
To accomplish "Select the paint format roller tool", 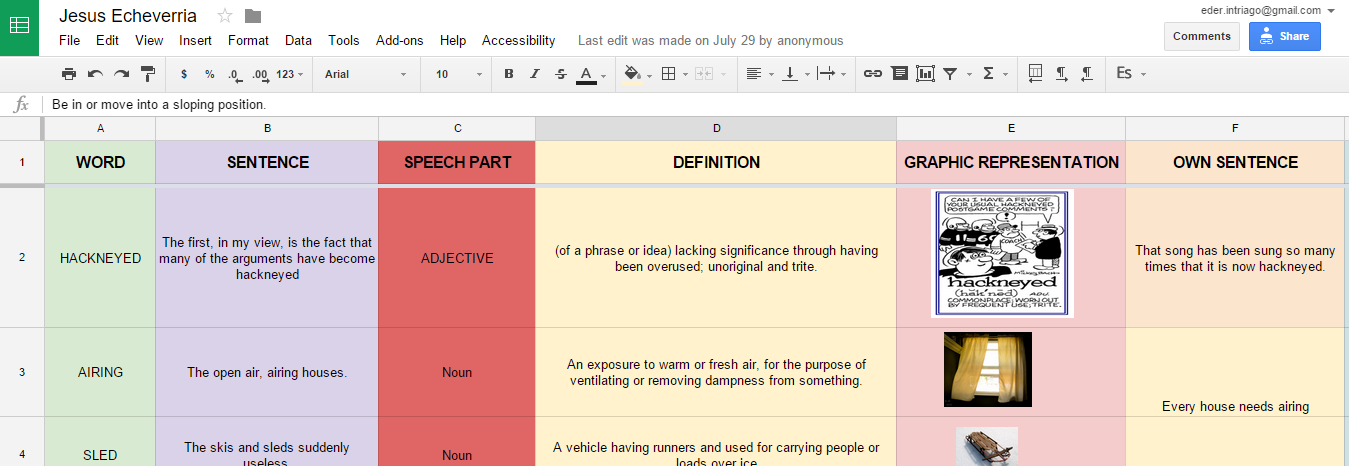I will click(148, 74).
